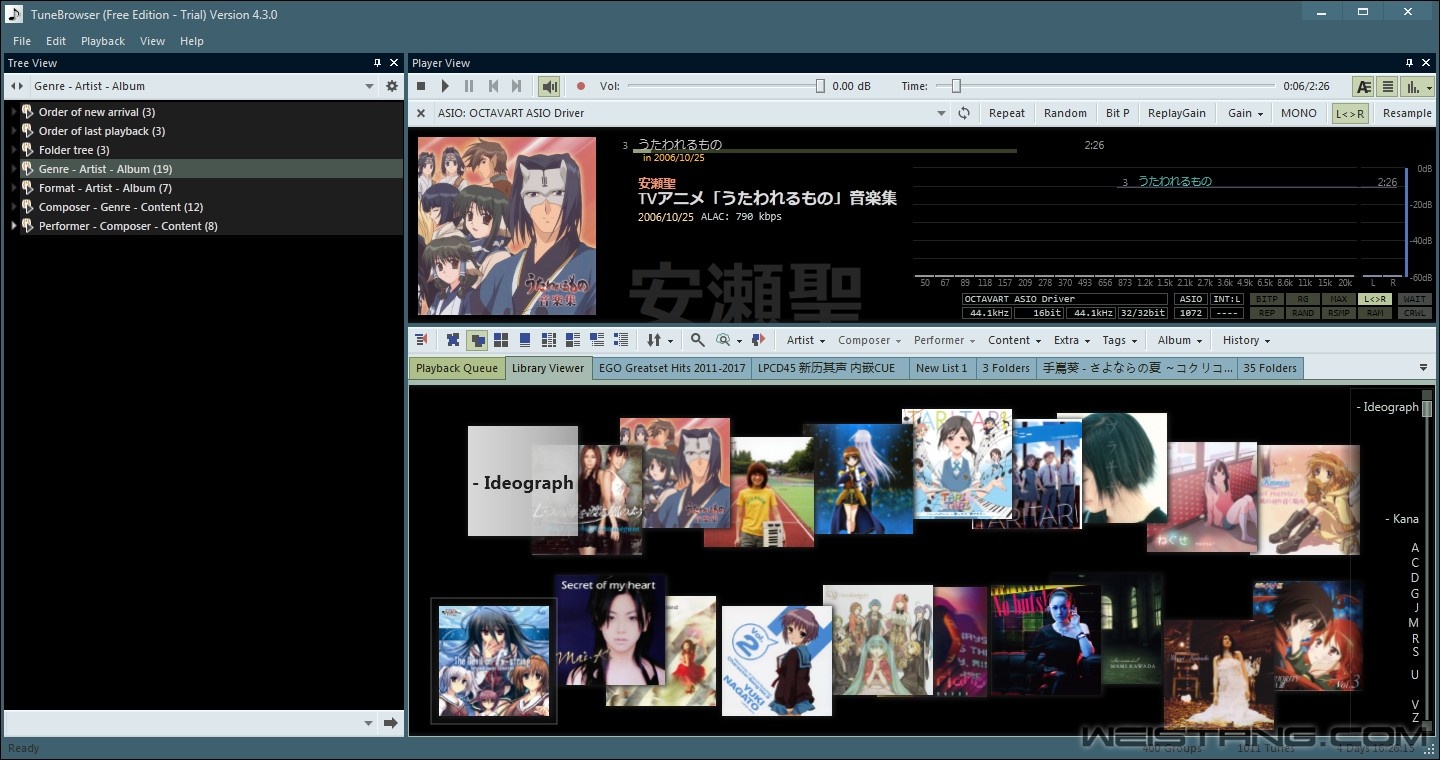Image resolution: width=1440 pixels, height=760 pixels.
Task: Select the scattered cover view mode icon
Action: (453, 340)
